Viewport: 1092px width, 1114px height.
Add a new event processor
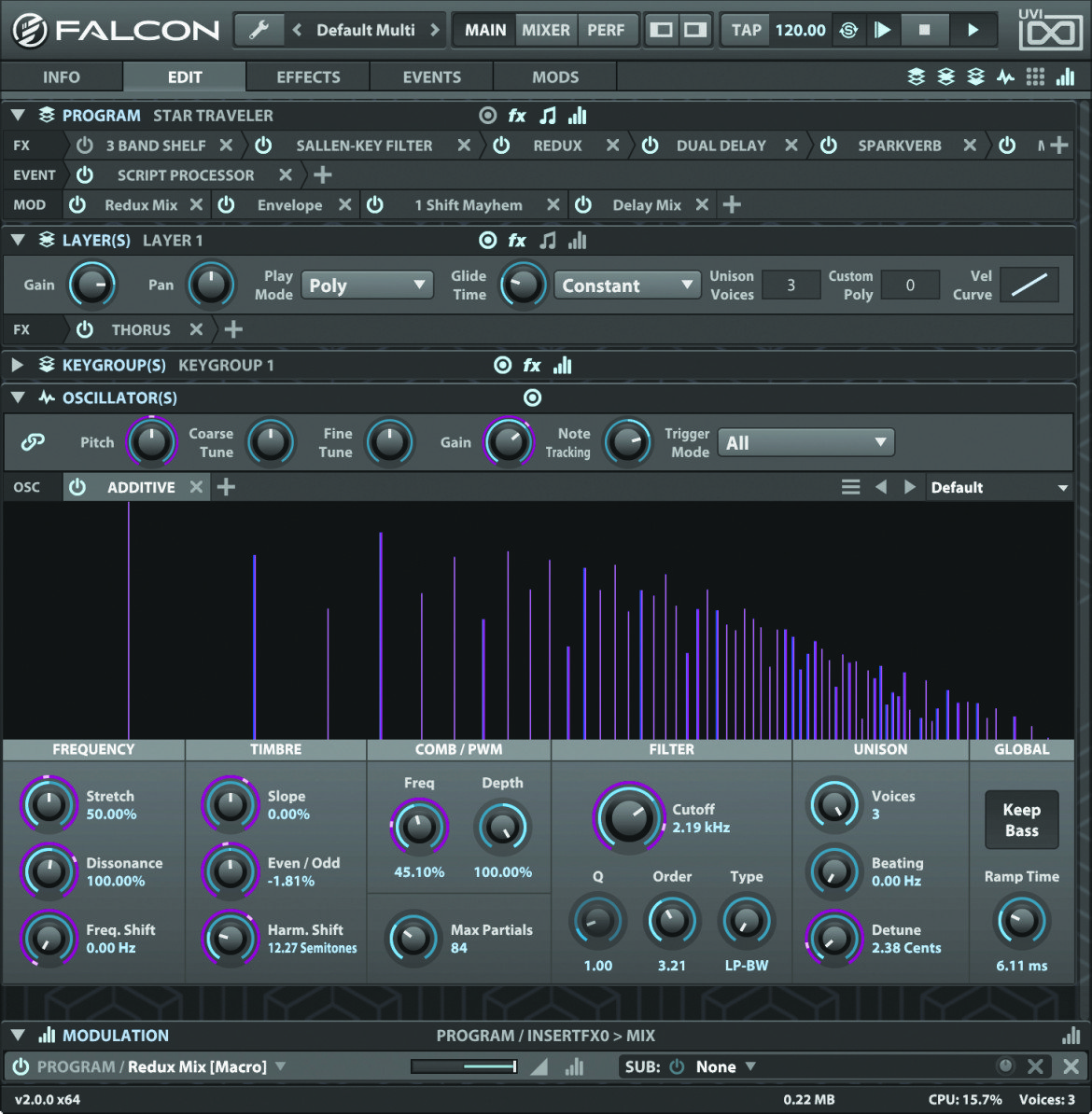pyautogui.click(x=322, y=174)
